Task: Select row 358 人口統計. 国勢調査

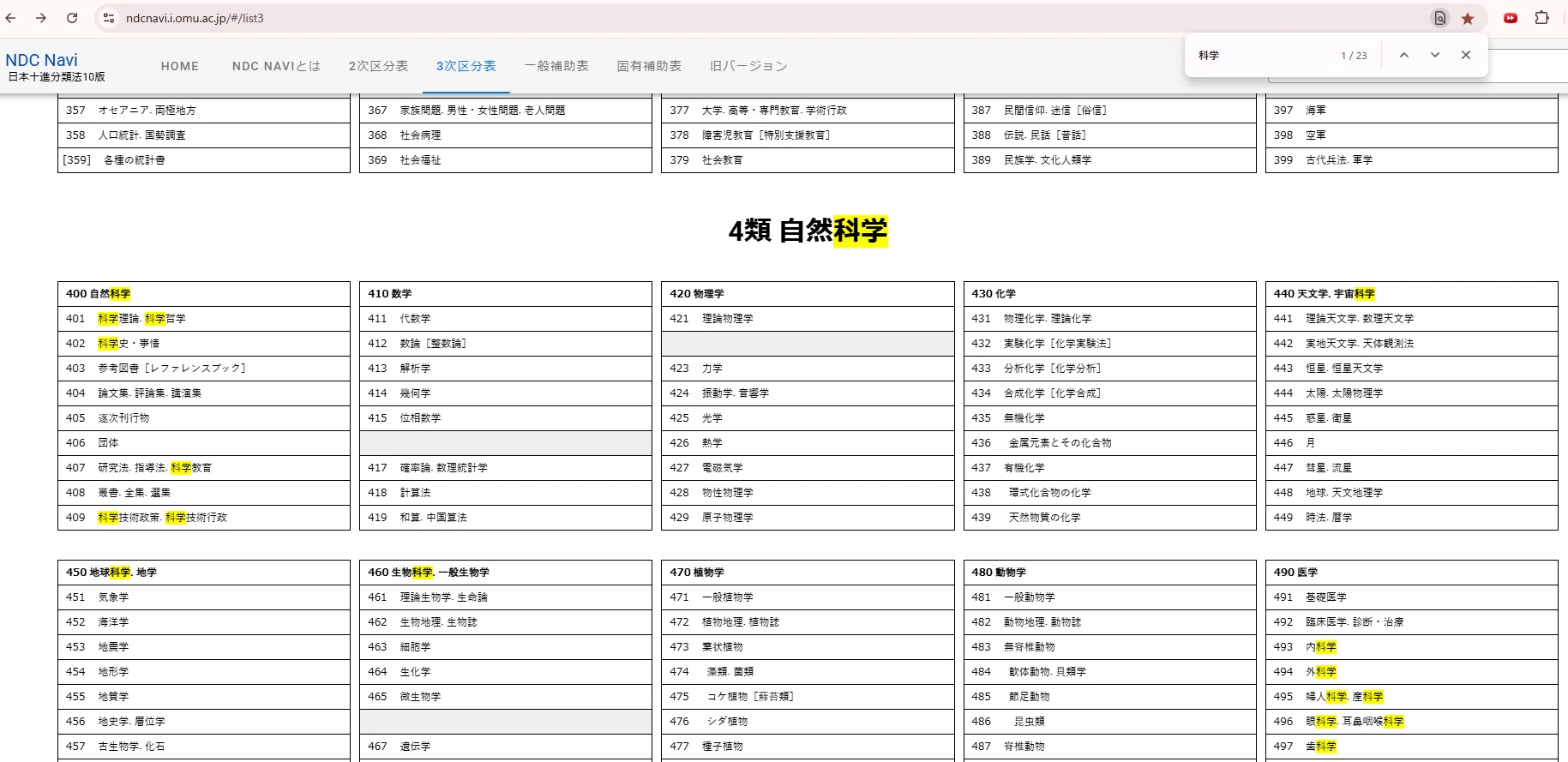Action: click(x=204, y=135)
